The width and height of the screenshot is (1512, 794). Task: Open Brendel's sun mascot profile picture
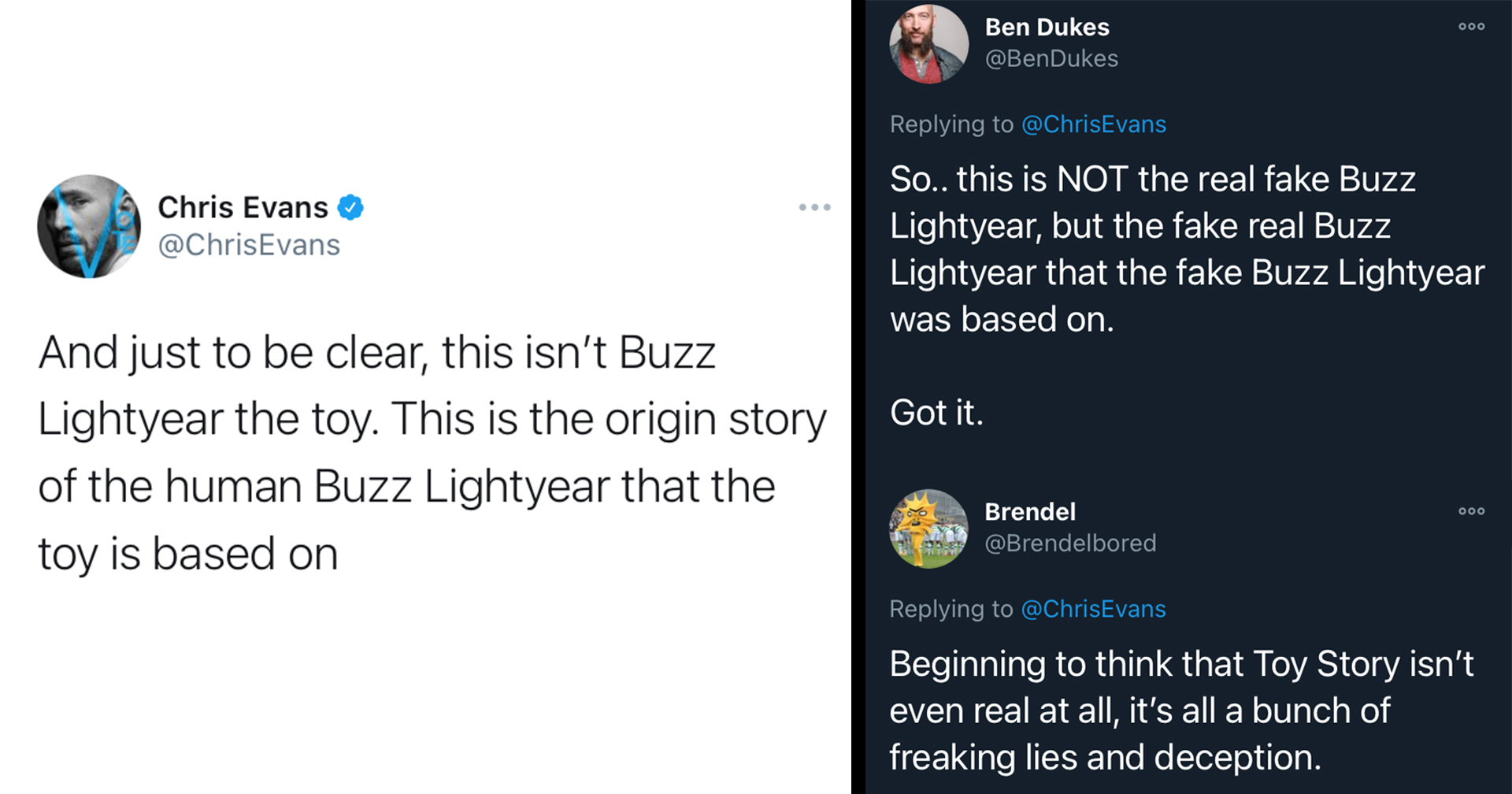coord(928,529)
